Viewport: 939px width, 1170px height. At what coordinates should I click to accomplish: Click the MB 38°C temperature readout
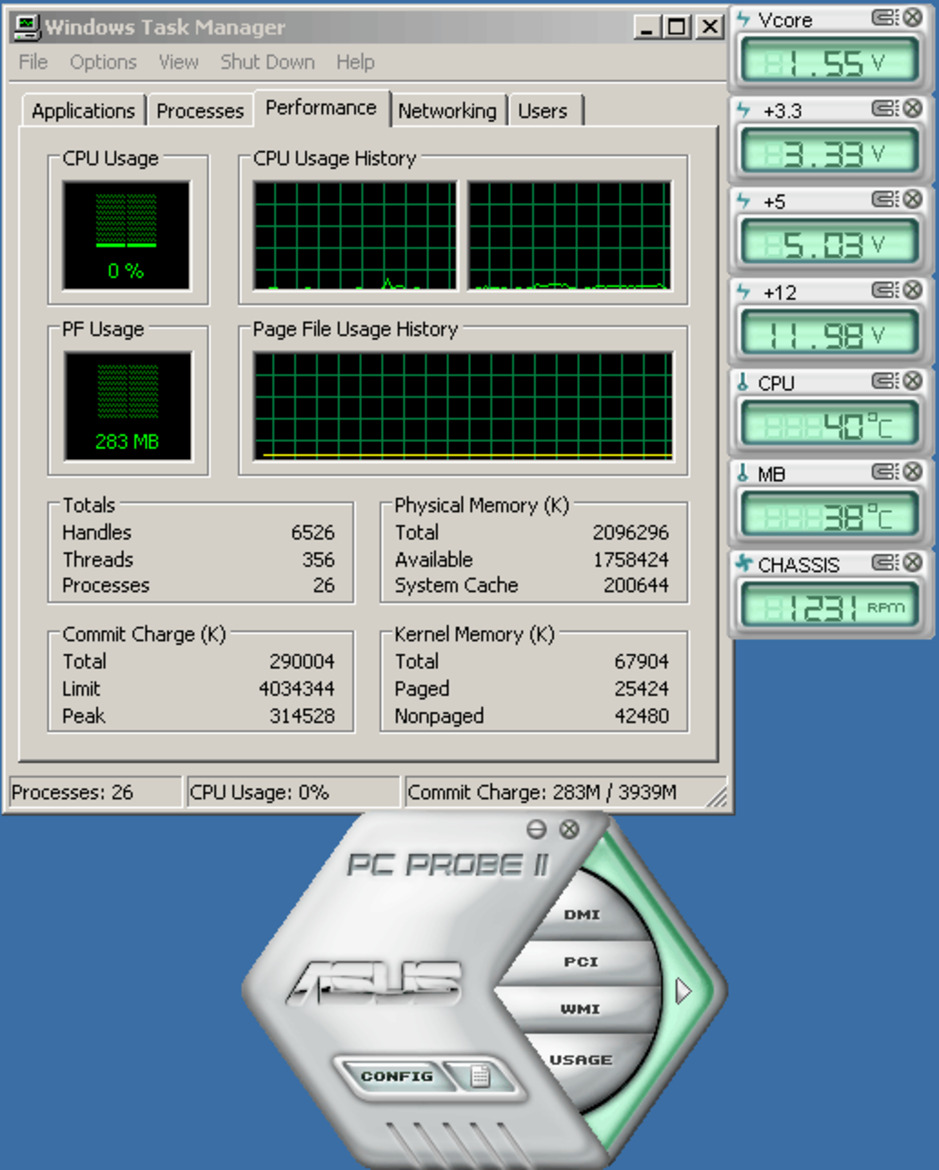(829, 515)
